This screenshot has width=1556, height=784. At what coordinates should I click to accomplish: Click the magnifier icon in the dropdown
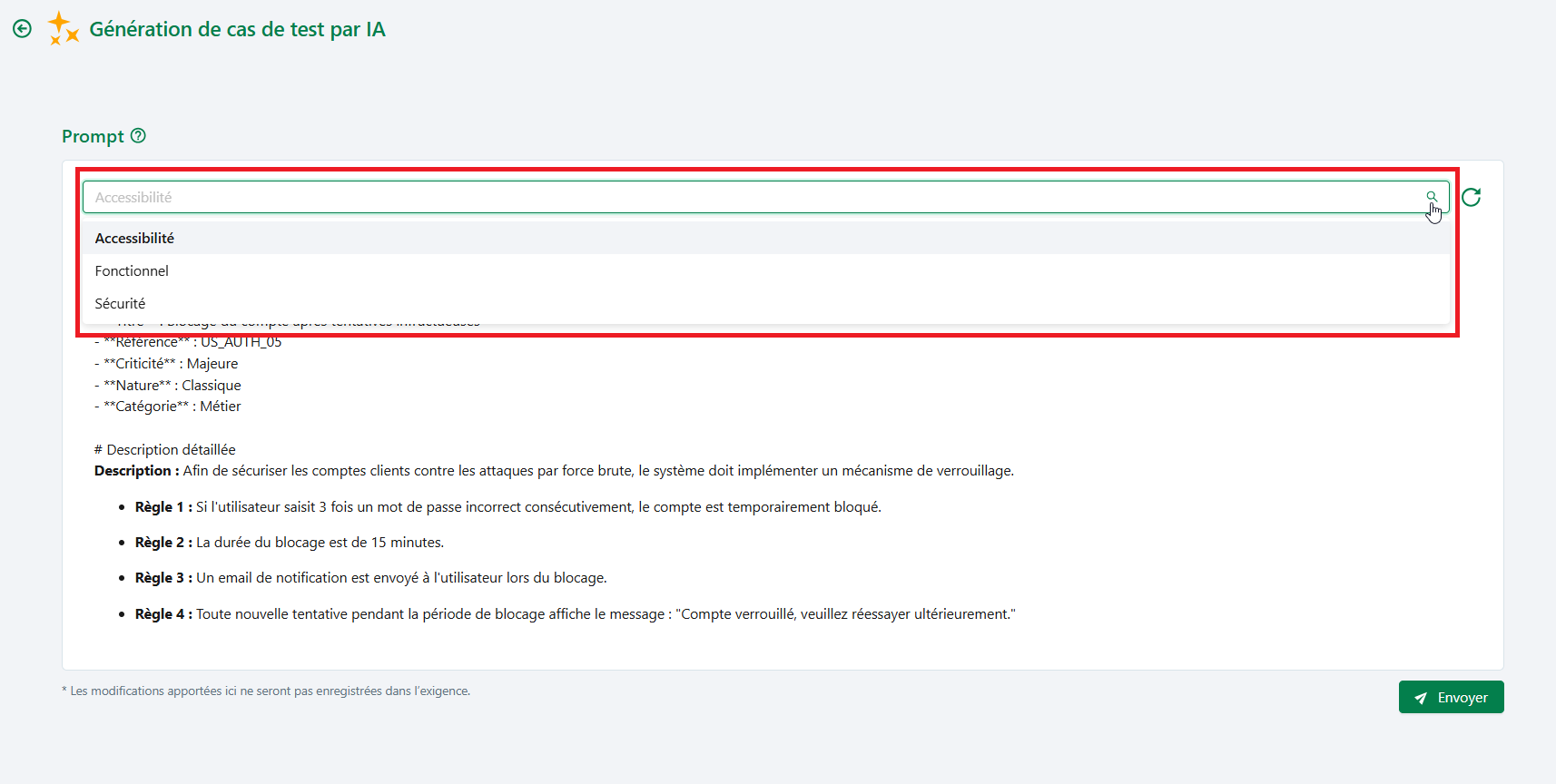[1432, 197]
